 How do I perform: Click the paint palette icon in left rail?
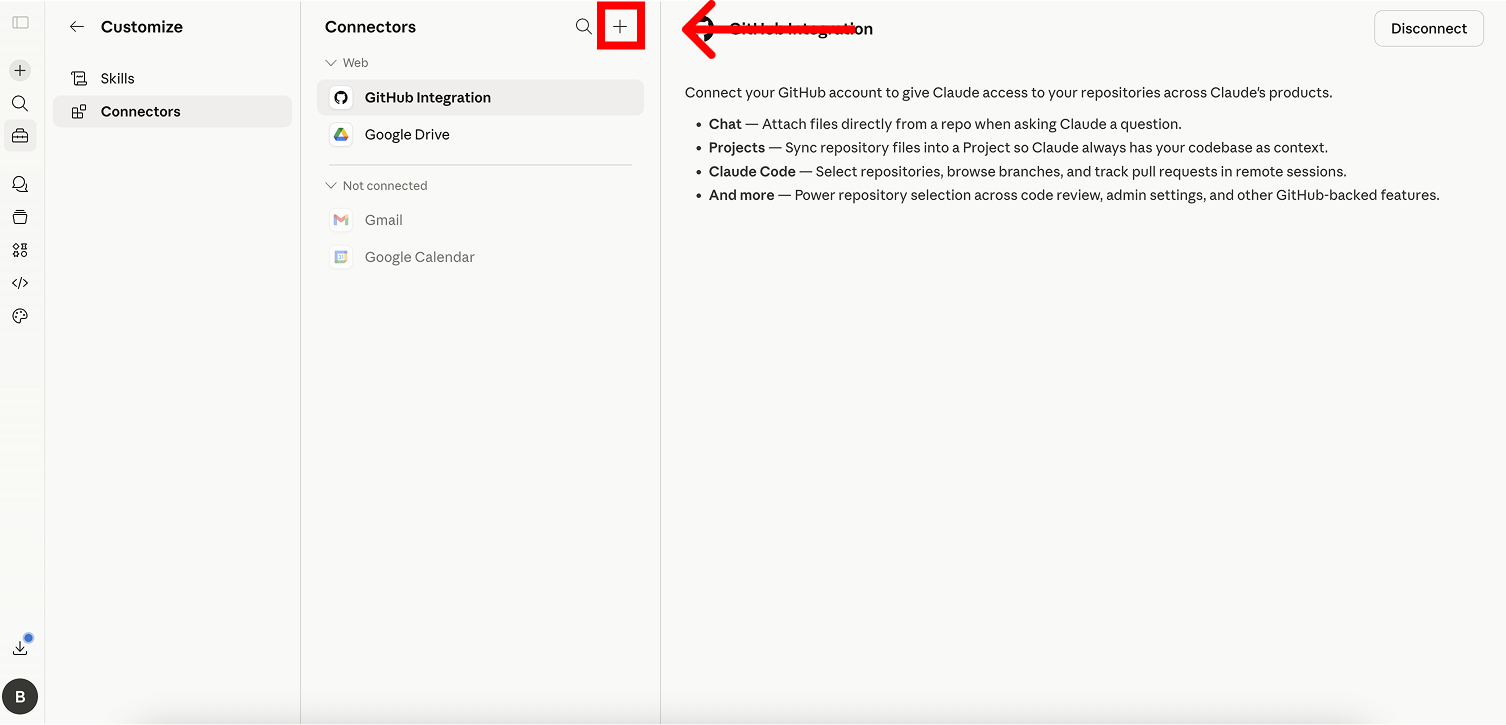tap(20, 316)
